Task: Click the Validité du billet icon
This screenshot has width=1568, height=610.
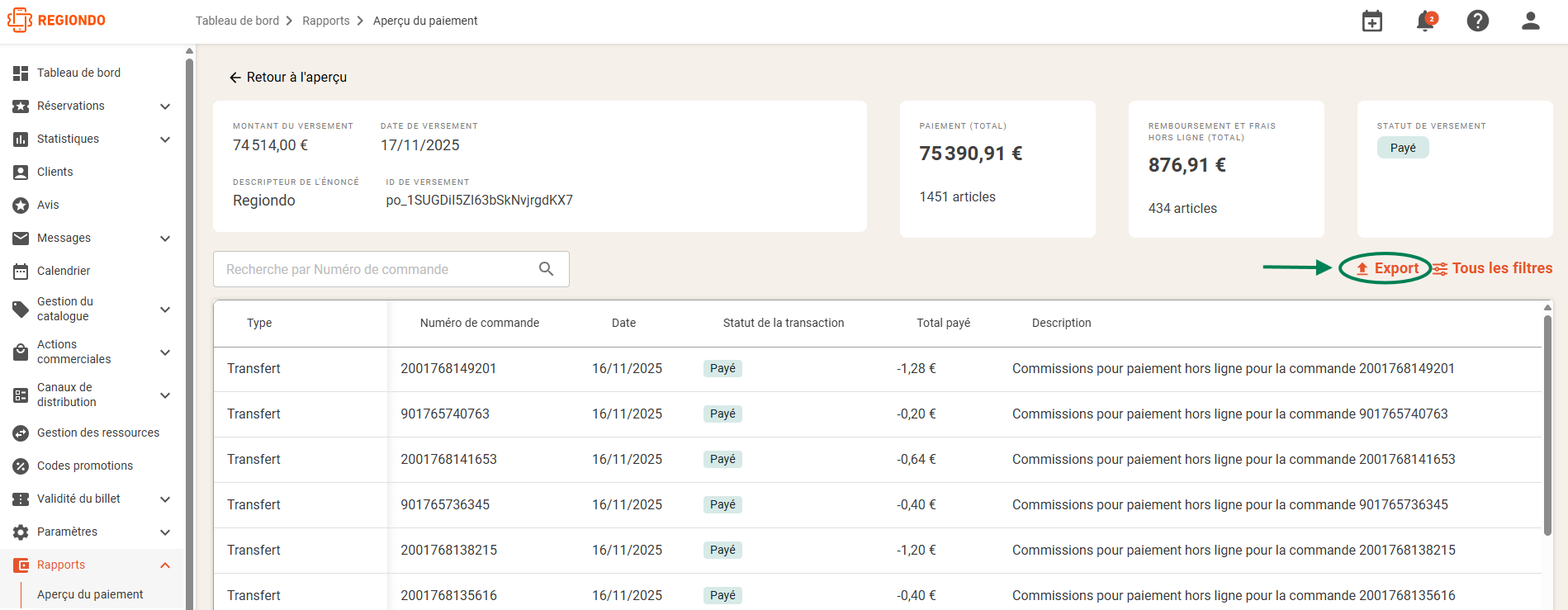Action: click(x=21, y=499)
